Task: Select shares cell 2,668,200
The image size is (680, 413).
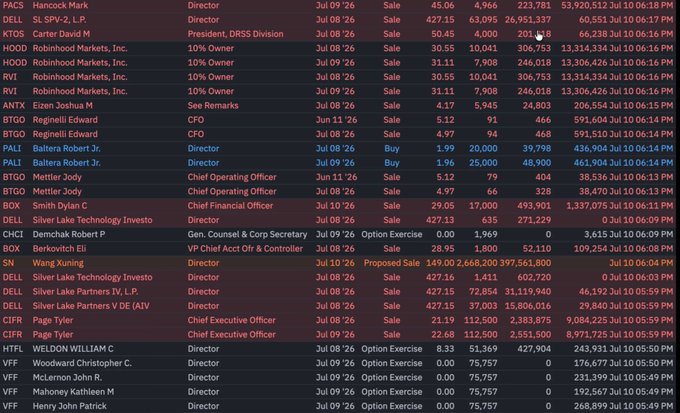Action: click(477, 263)
